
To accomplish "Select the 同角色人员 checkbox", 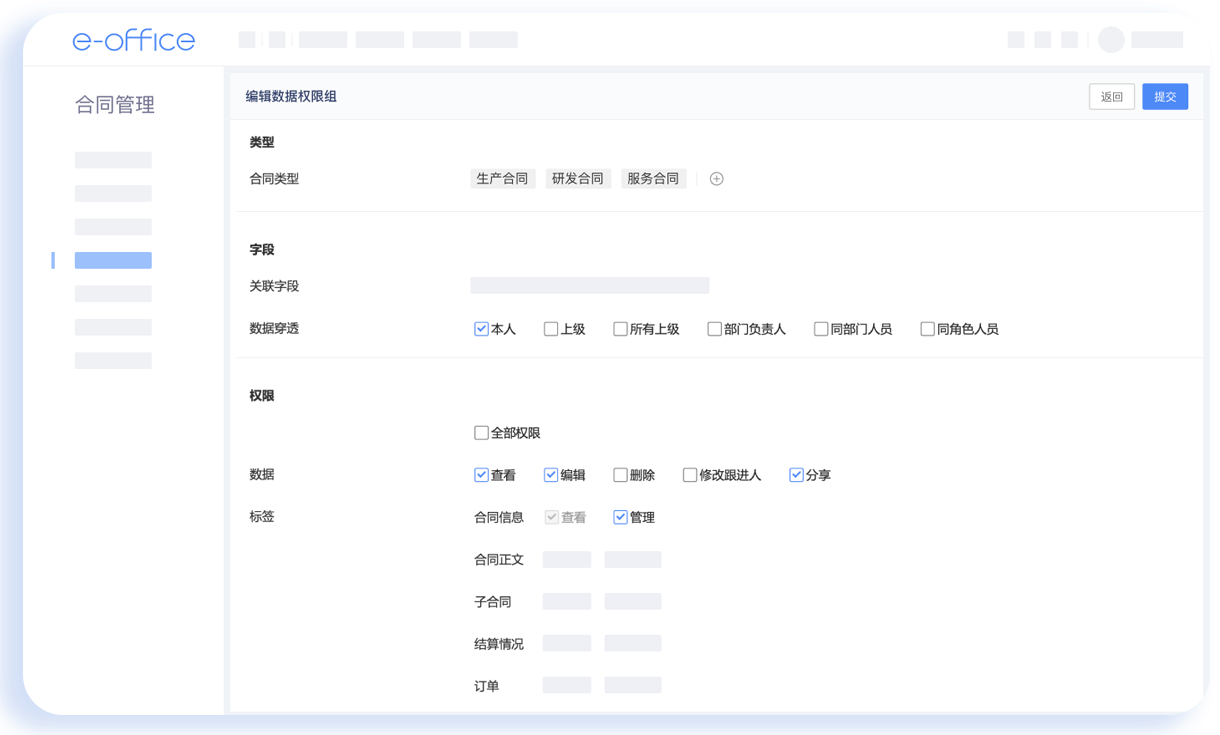I will pos(927,329).
